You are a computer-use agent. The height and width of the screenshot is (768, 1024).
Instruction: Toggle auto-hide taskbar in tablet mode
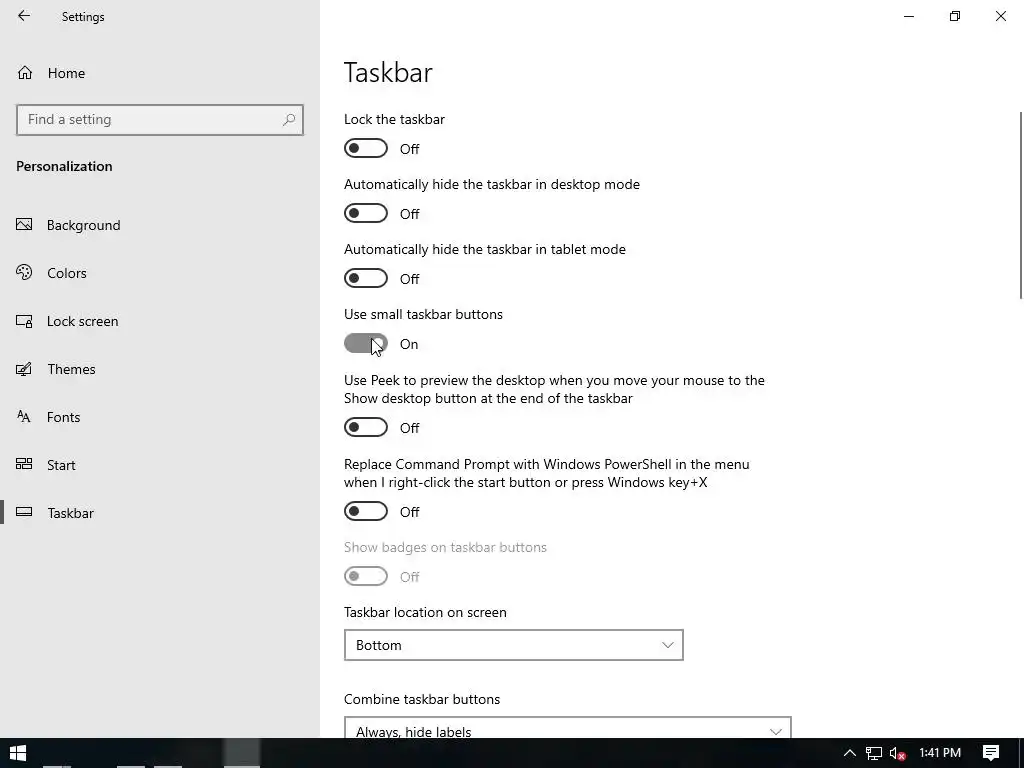click(x=366, y=278)
